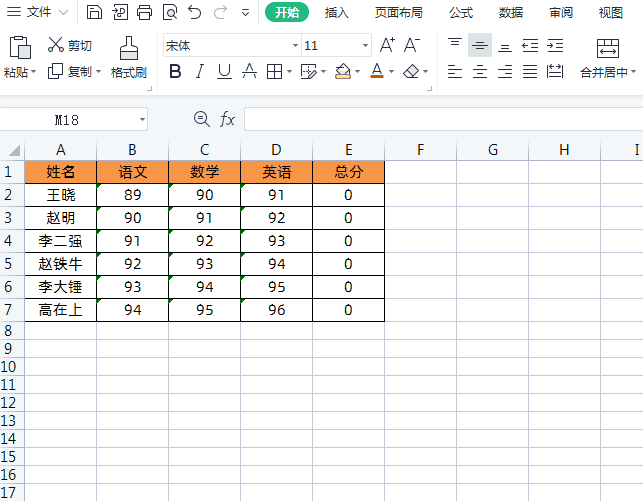This screenshot has width=643, height=501.
Task: Expand the Paste (粘贴) dropdown arrow
Action: tap(34, 72)
